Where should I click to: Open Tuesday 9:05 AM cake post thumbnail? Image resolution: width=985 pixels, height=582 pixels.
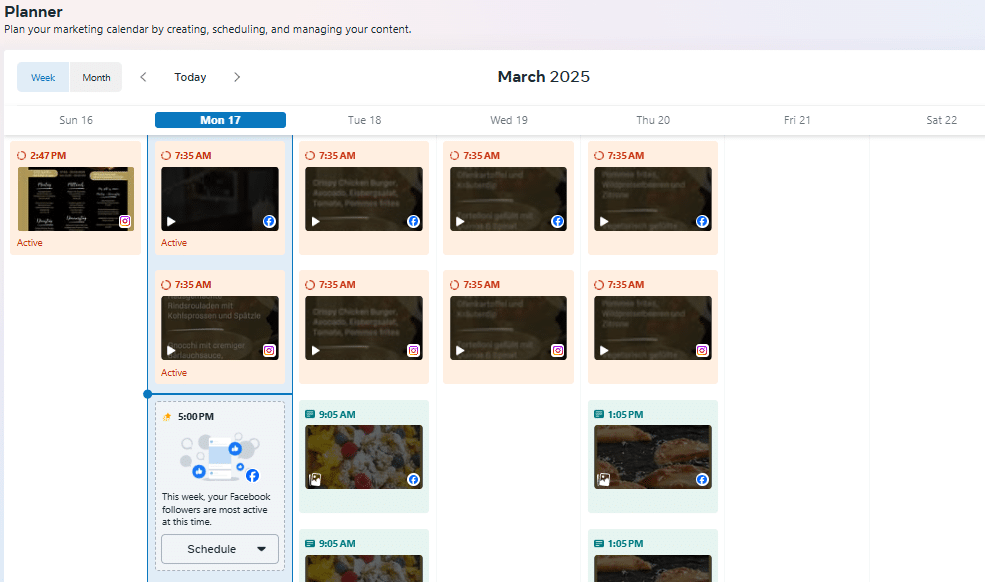tap(364, 457)
